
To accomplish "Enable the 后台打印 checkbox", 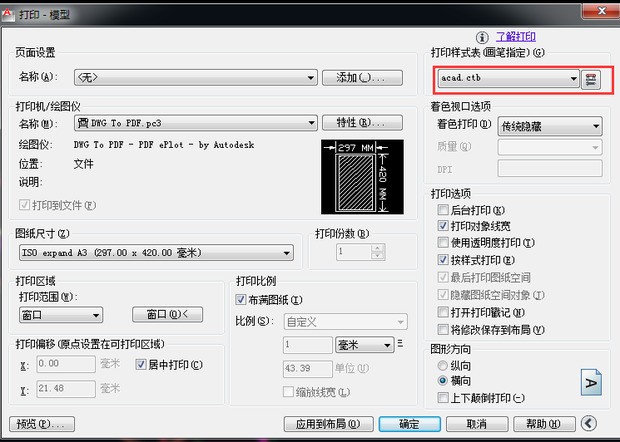I will 443,209.
